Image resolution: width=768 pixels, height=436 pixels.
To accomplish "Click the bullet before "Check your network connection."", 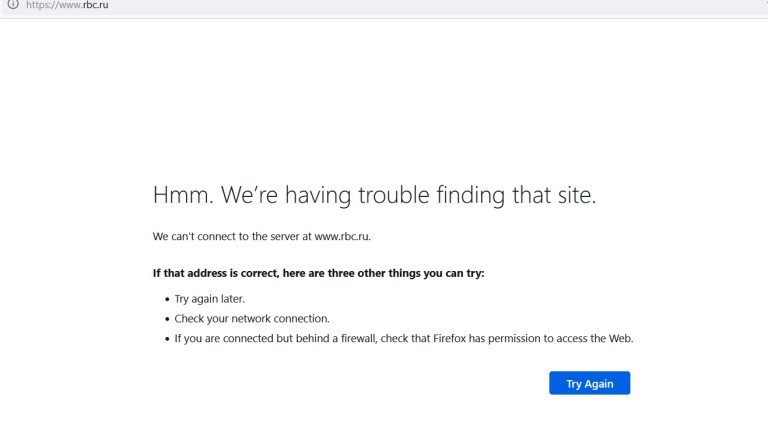I will pyautogui.click(x=166, y=320).
